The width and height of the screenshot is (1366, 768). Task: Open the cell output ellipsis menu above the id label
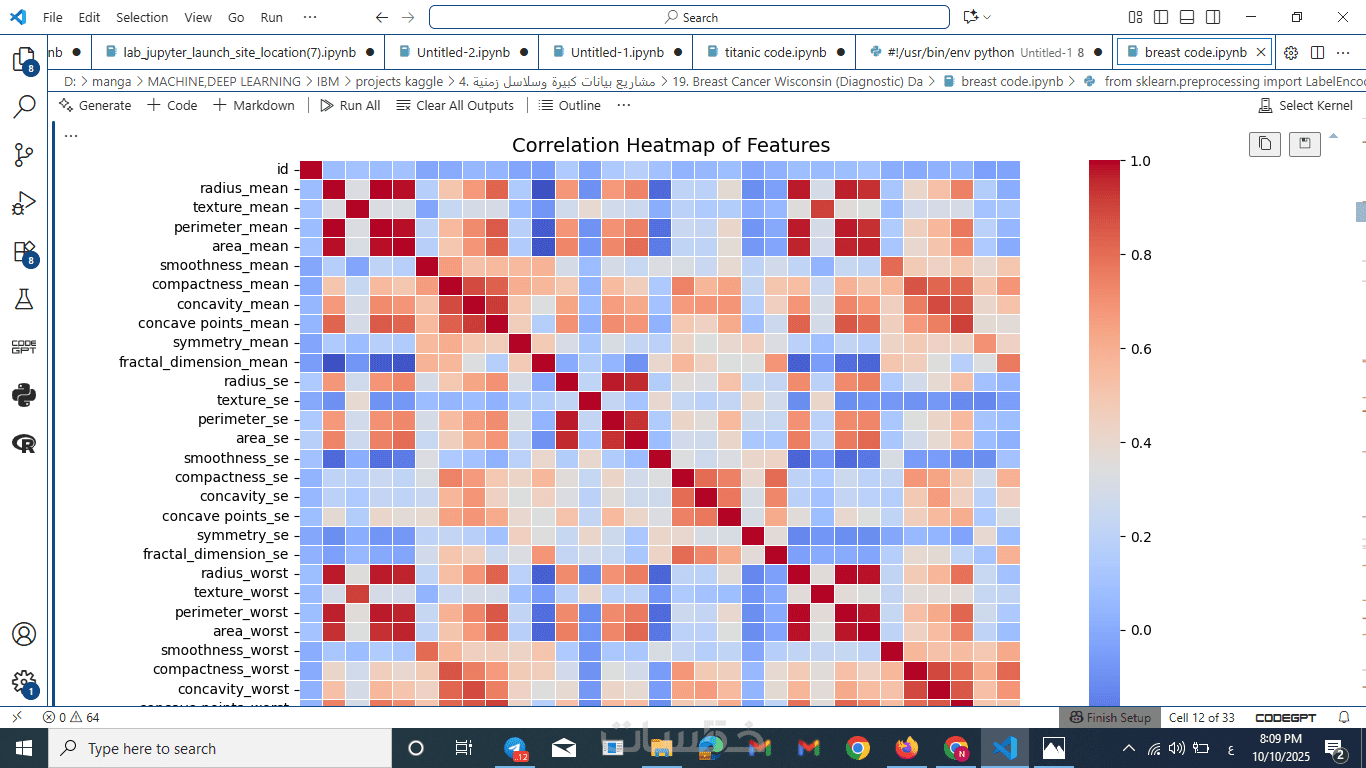pos(71,135)
